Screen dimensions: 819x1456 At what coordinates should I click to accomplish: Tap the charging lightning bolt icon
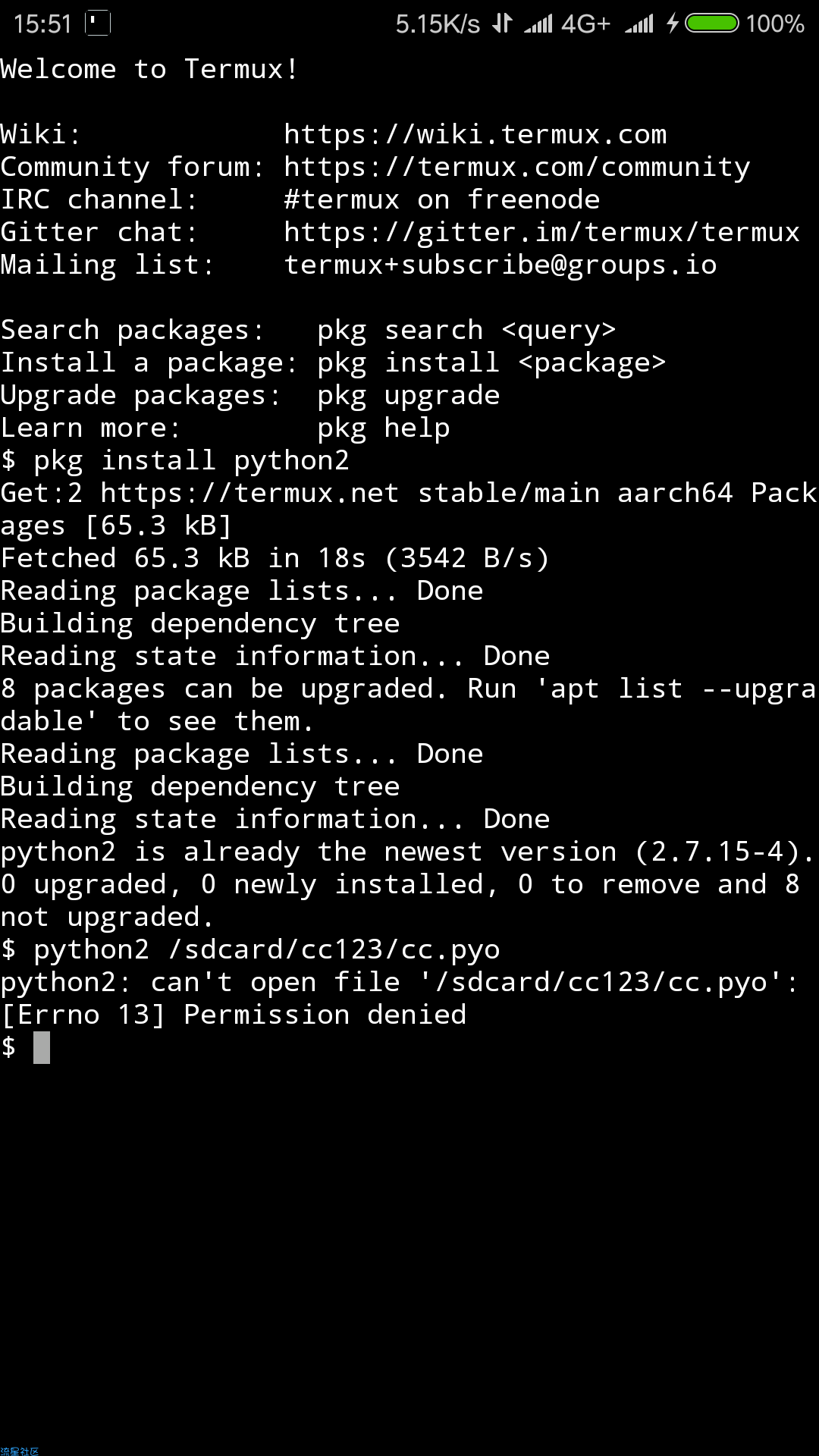tap(672, 24)
